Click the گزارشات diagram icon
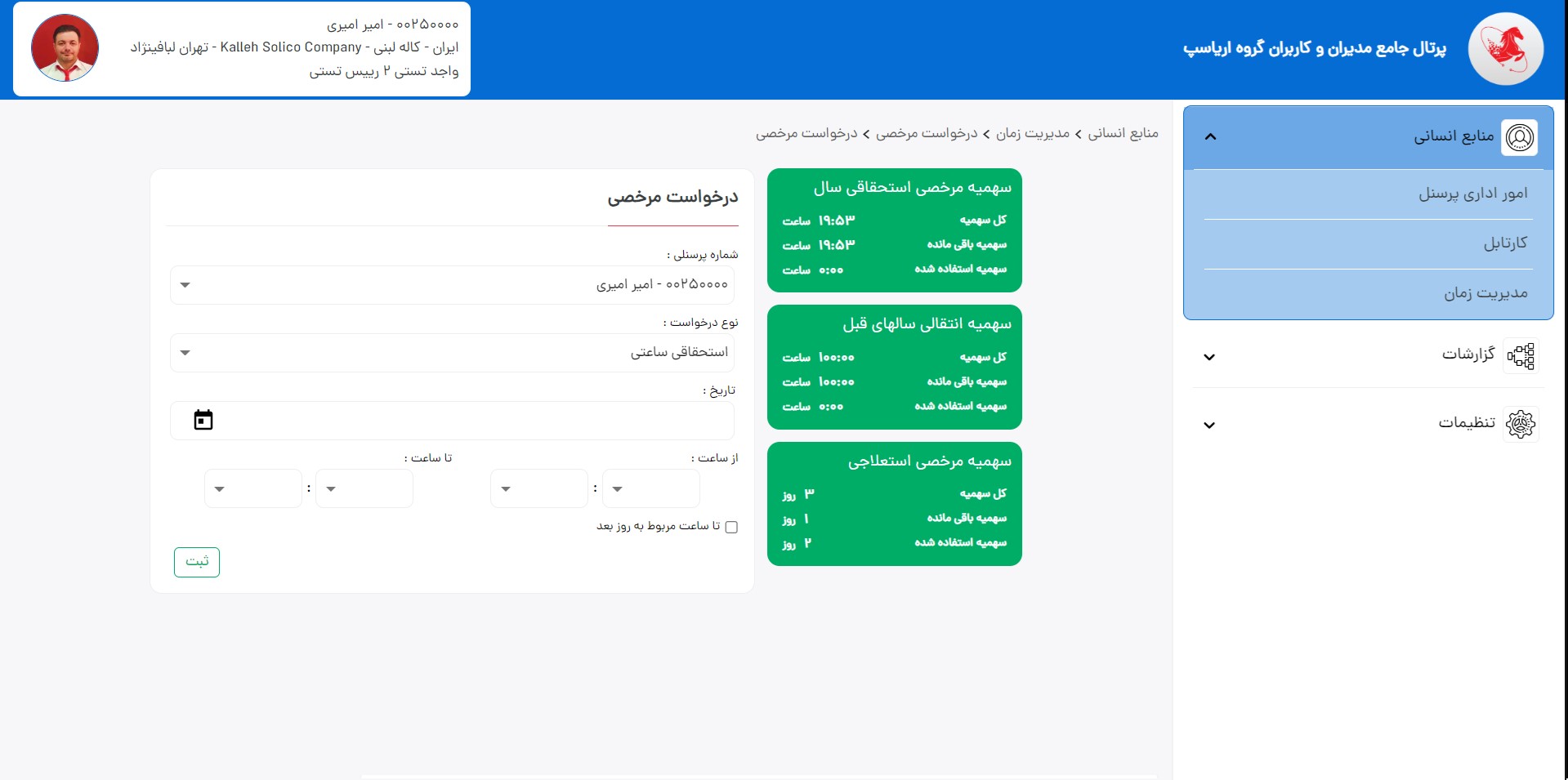Viewport: 1568px width, 780px height. 1520,356
